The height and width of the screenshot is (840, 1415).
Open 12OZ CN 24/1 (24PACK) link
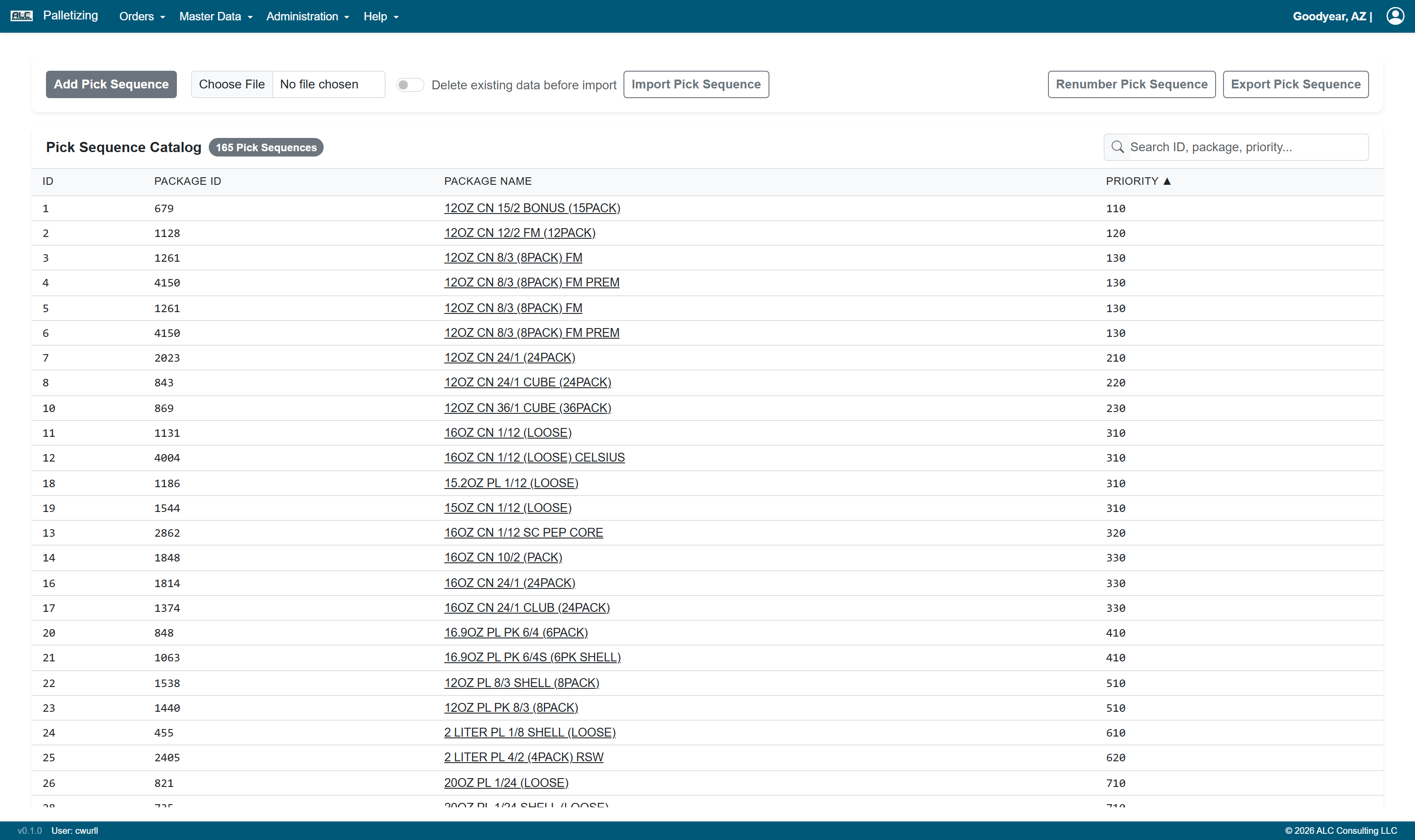(509, 358)
